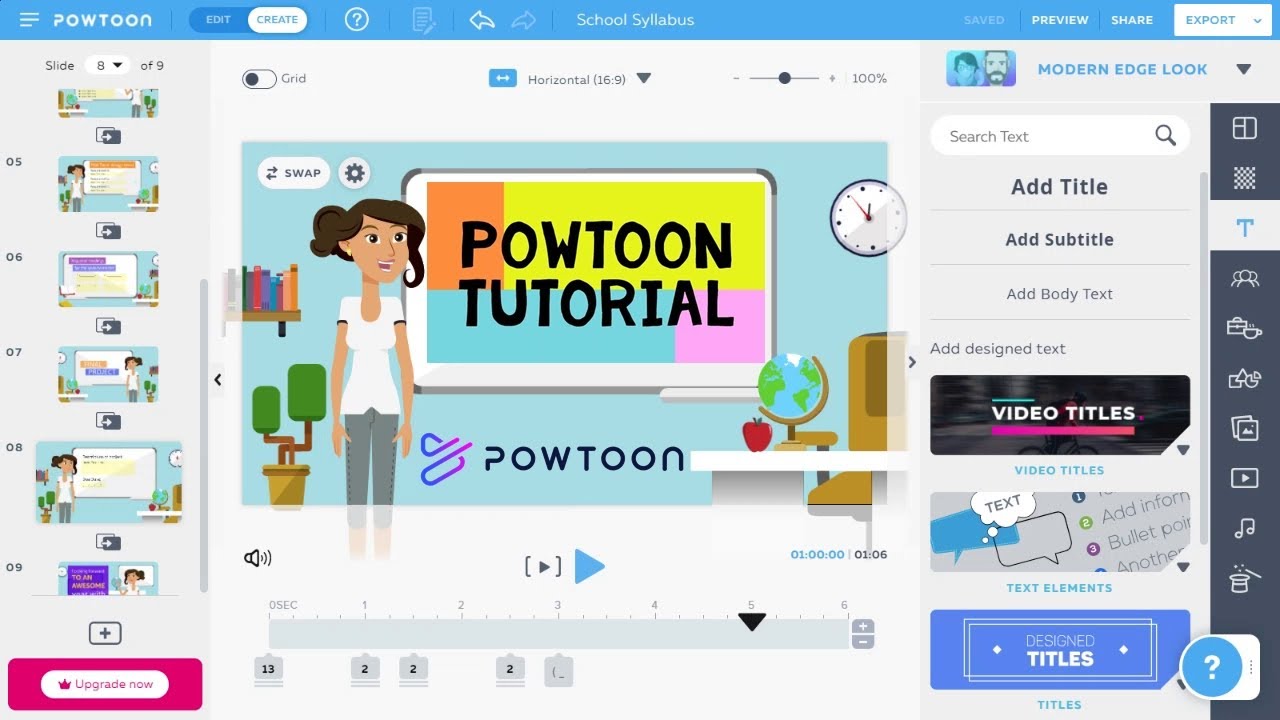Screen dimensions: 1280x720
Task: Increase timeline duration plus stepper
Action: pos(863,627)
